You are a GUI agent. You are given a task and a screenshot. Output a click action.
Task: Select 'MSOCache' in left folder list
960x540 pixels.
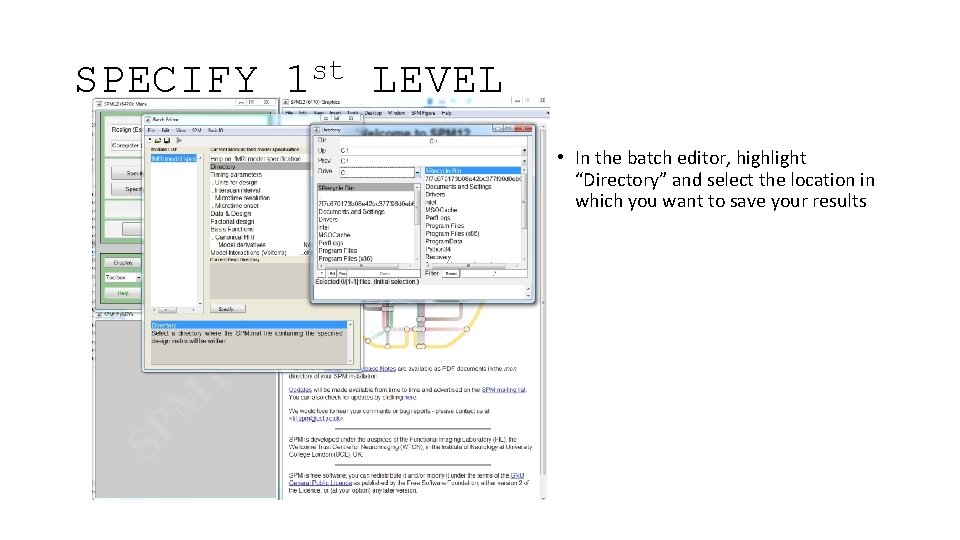334,235
